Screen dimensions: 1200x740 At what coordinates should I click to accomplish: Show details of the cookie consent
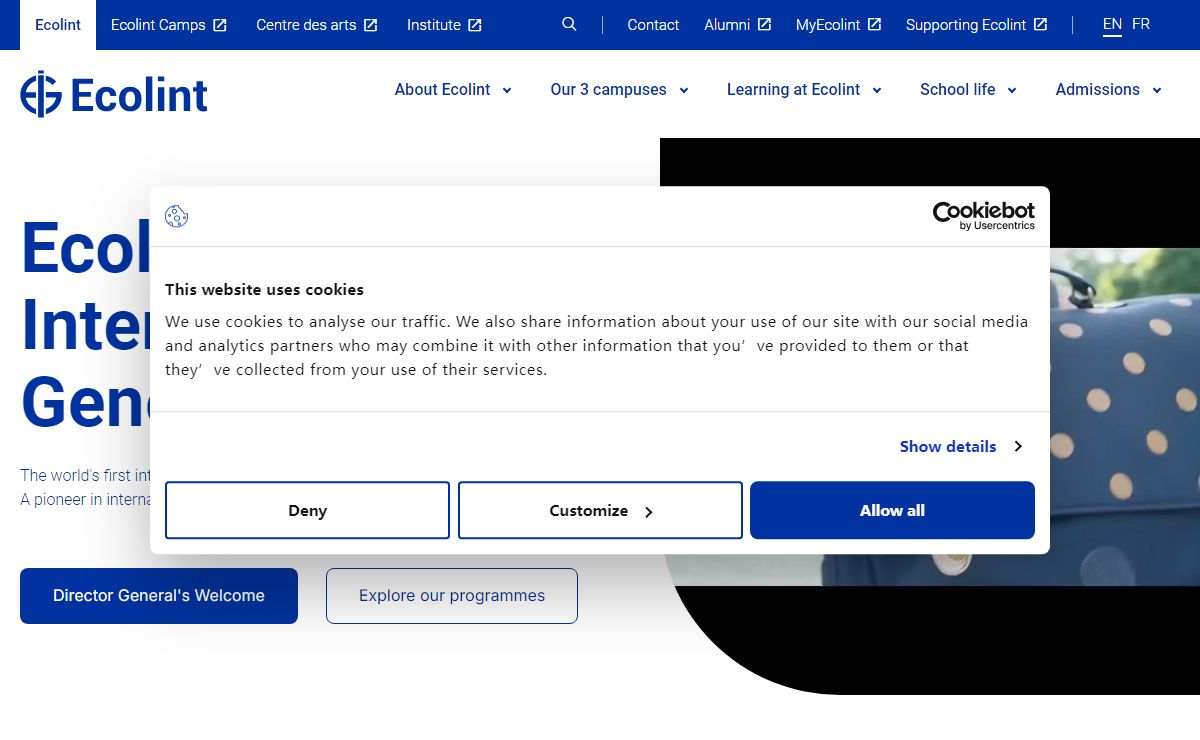coord(948,446)
